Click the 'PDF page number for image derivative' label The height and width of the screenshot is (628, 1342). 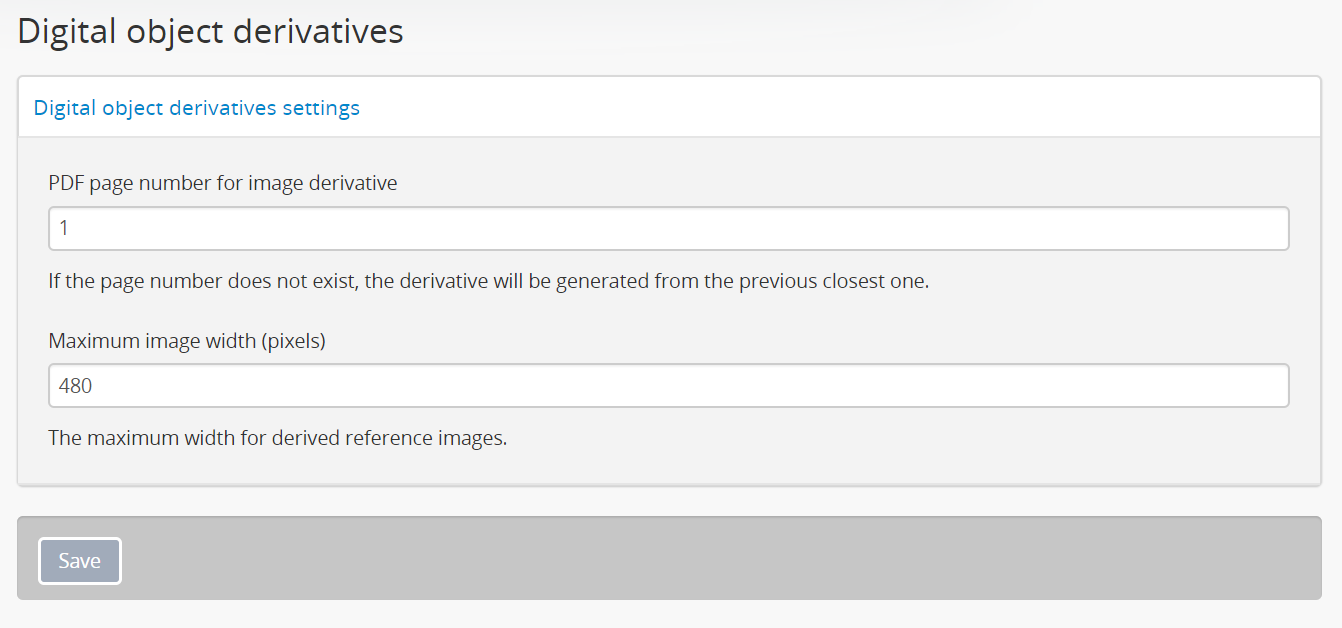pyautogui.click(x=223, y=183)
